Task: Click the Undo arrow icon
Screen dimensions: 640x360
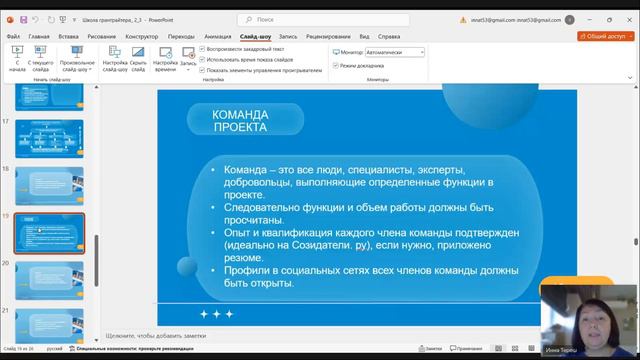Action: (x=35, y=20)
